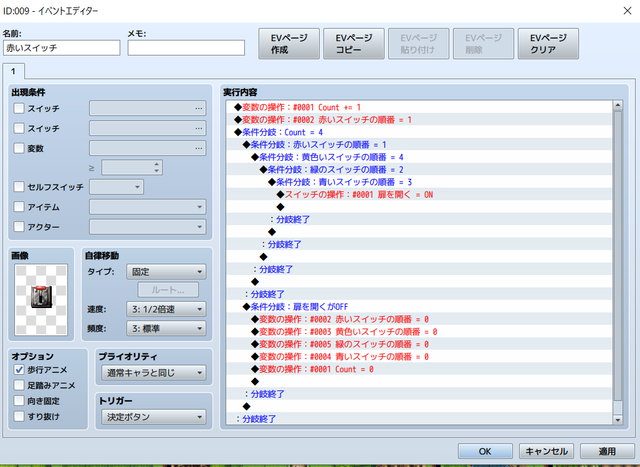Click the EVページクリア button
Screen dimensions: 640x467
(548, 44)
